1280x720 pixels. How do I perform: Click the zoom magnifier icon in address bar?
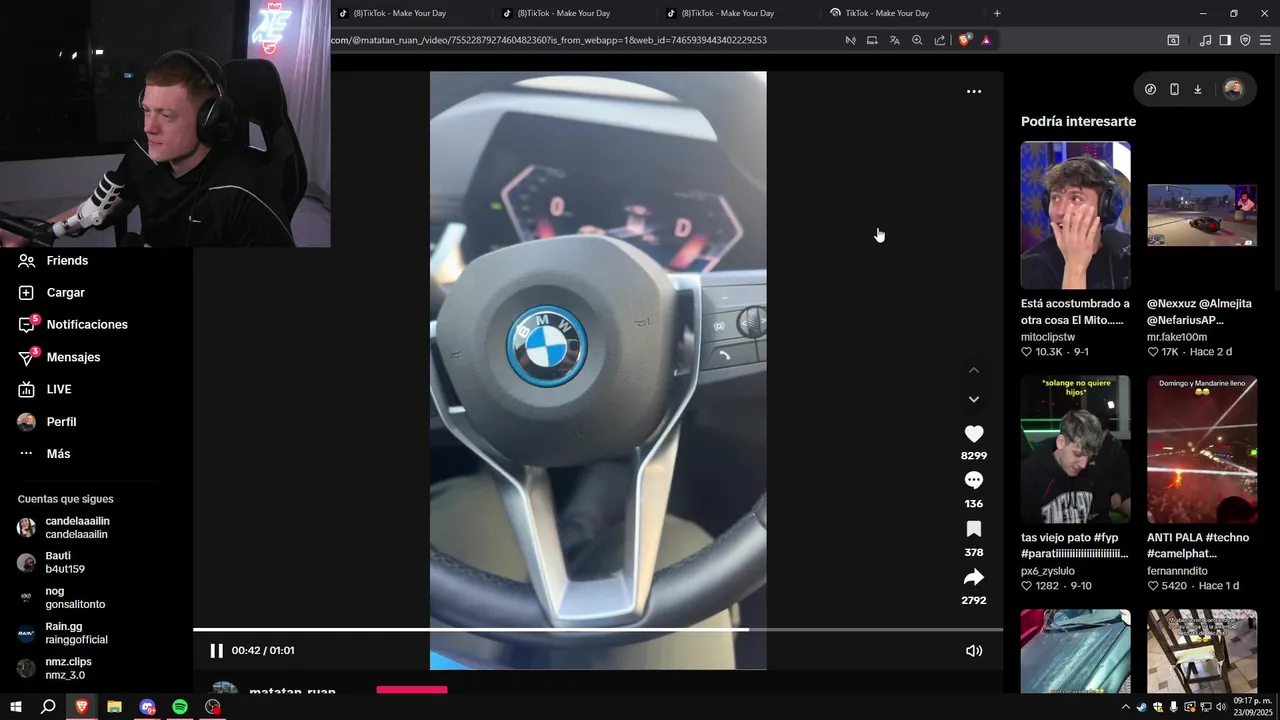click(x=917, y=40)
